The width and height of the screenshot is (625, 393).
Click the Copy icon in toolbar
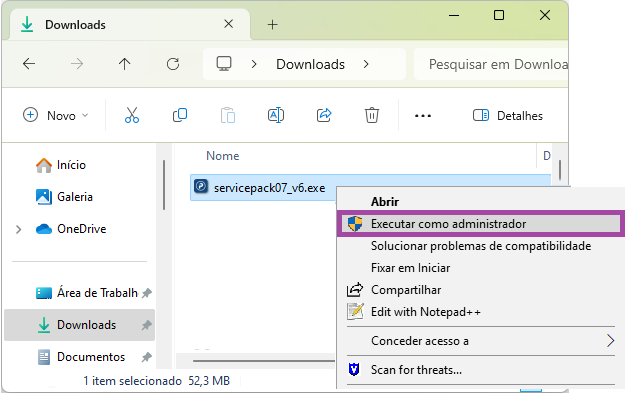point(180,115)
